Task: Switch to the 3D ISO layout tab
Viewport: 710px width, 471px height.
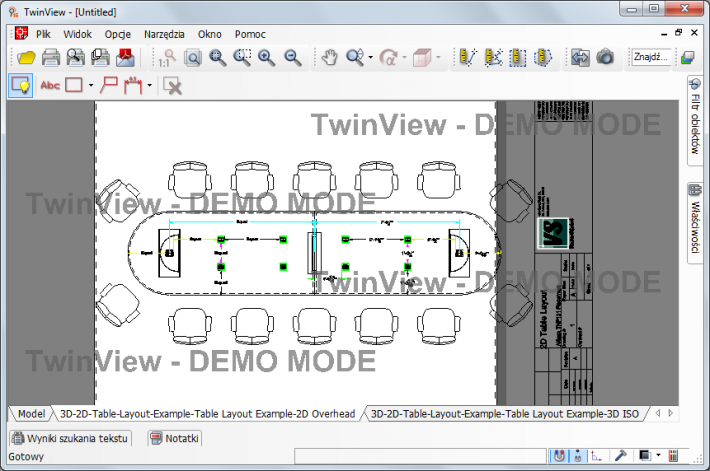Action: click(504, 414)
